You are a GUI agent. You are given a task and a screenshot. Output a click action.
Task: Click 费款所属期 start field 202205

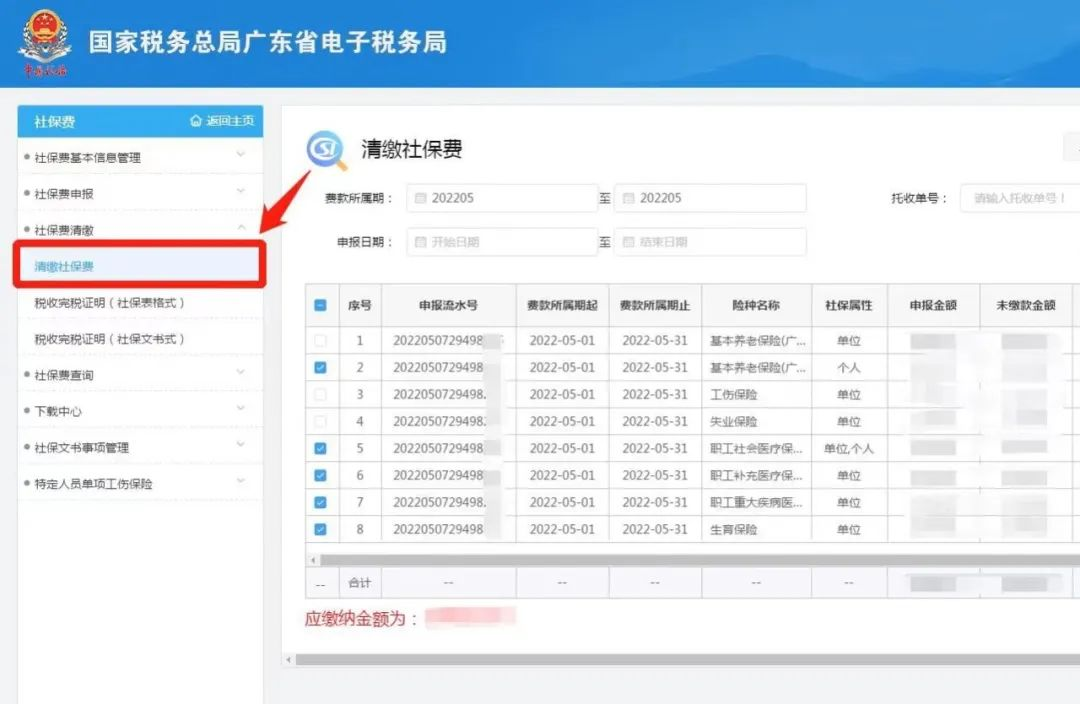coord(502,198)
